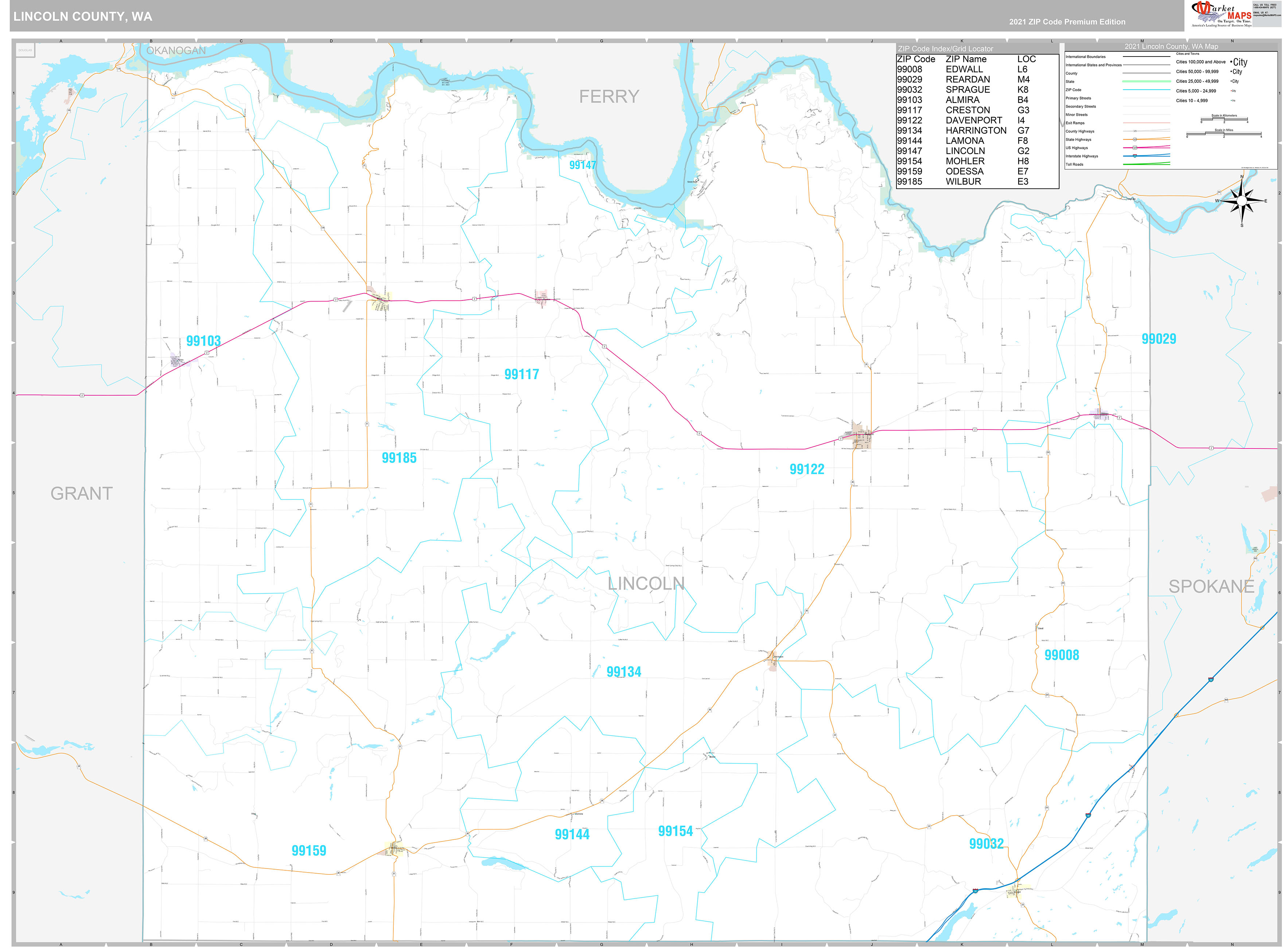Collapse the Cities and Towns legend section

click(x=1188, y=54)
